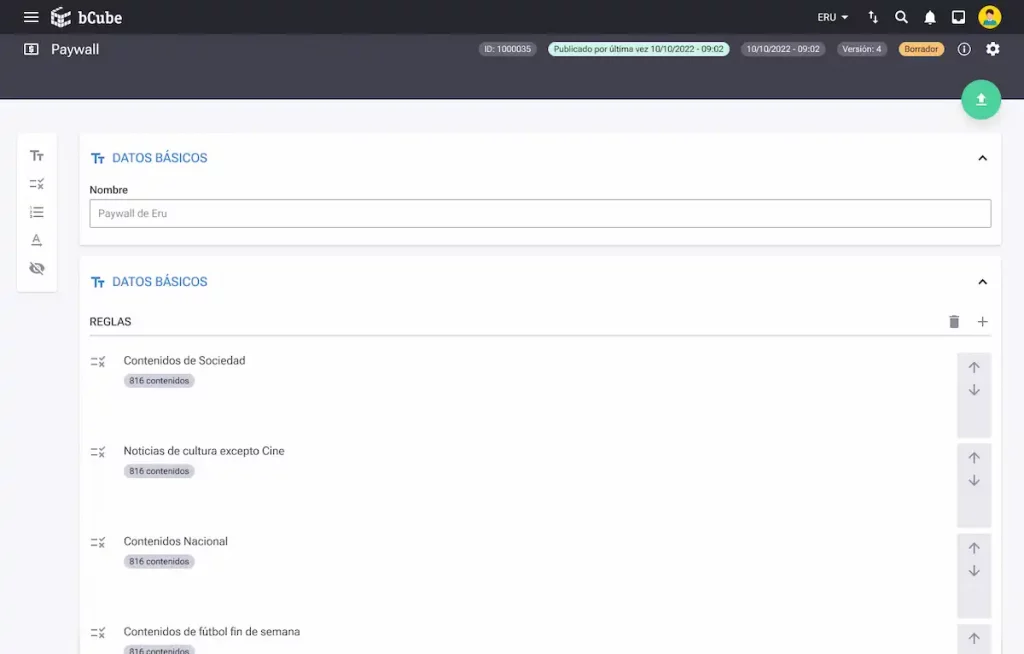
Task: Add a new rule with plus icon
Action: [982, 322]
